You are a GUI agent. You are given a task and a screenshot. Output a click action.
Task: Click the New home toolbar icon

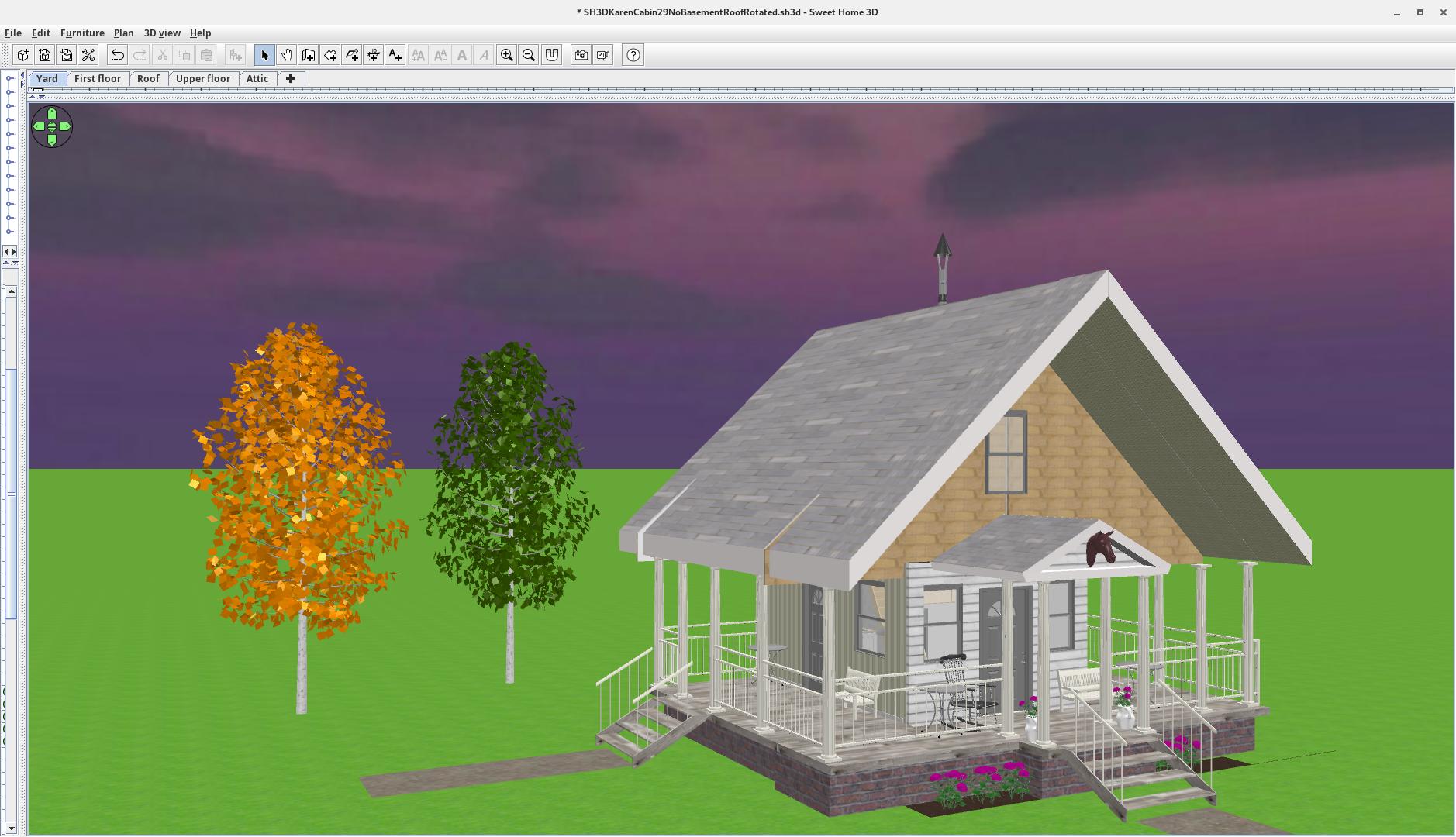23,55
